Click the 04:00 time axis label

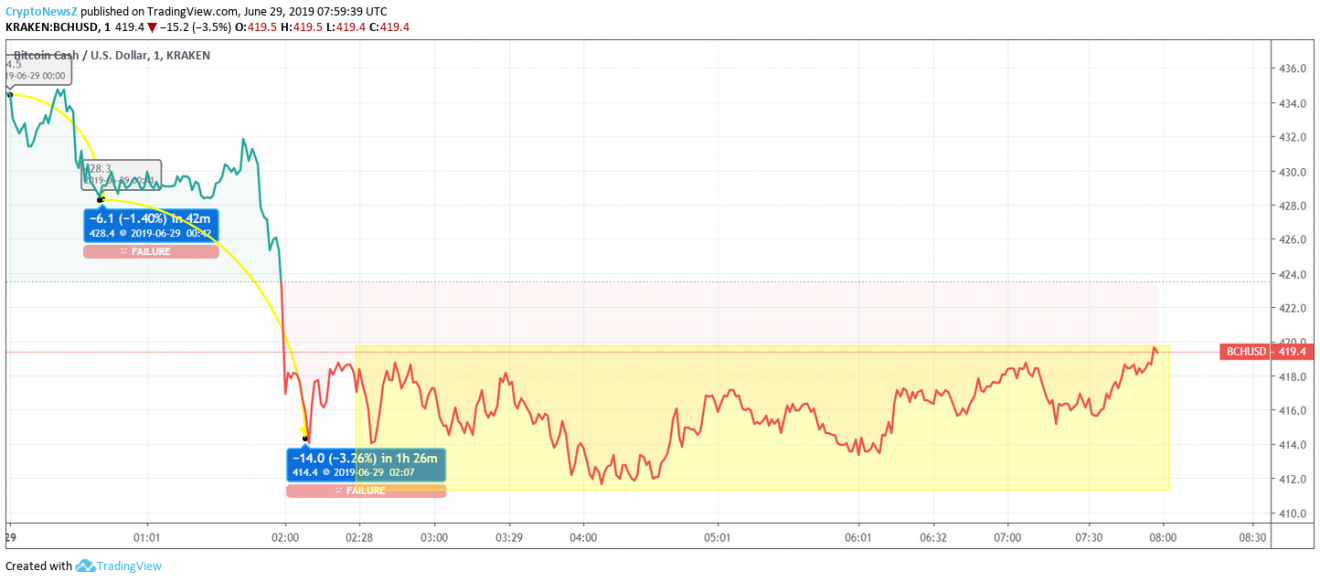coord(583,537)
